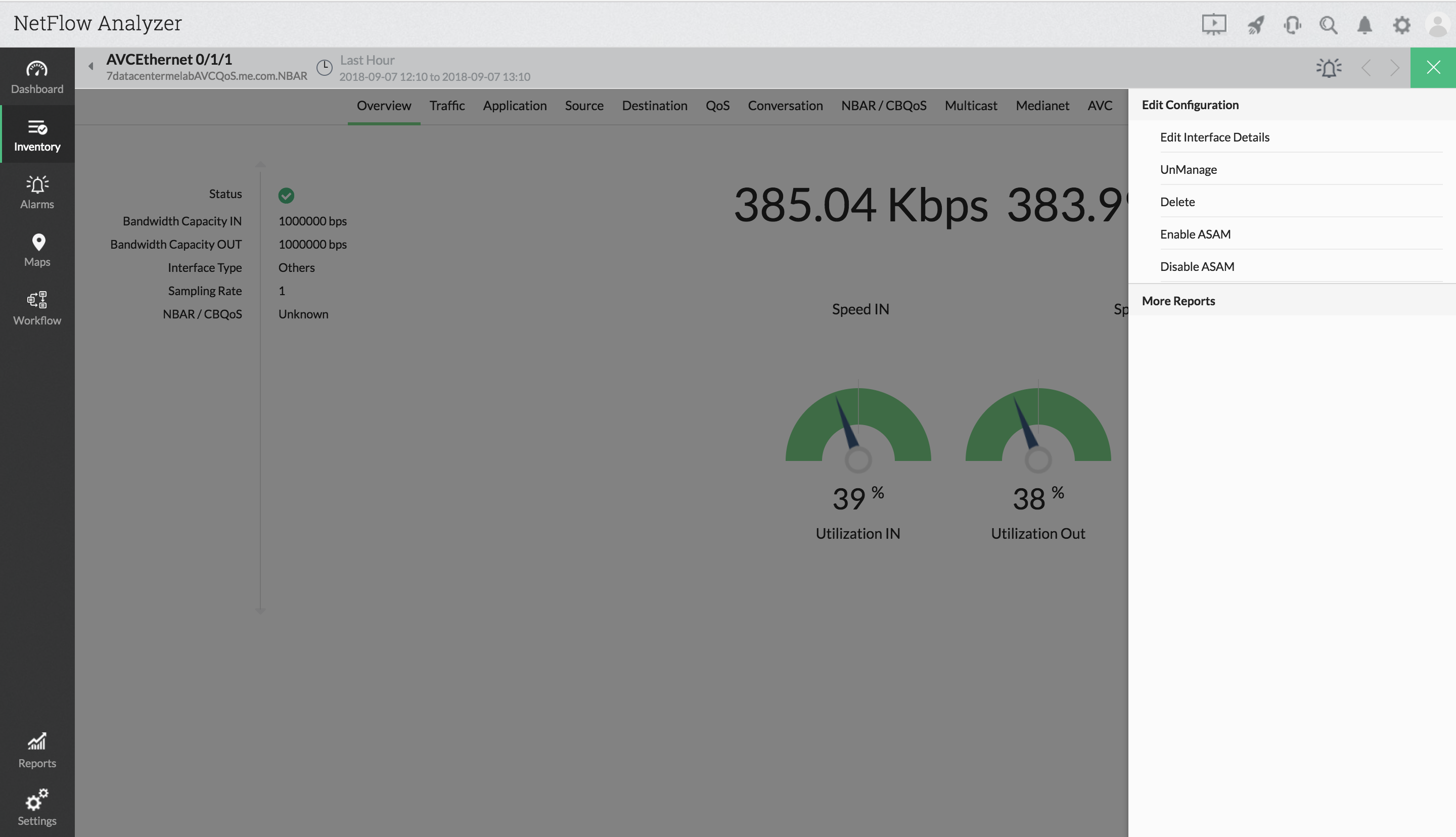Go to next interface with right chevron
1456x837 pixels.
pyautogui.click(x=1394, y=67)
